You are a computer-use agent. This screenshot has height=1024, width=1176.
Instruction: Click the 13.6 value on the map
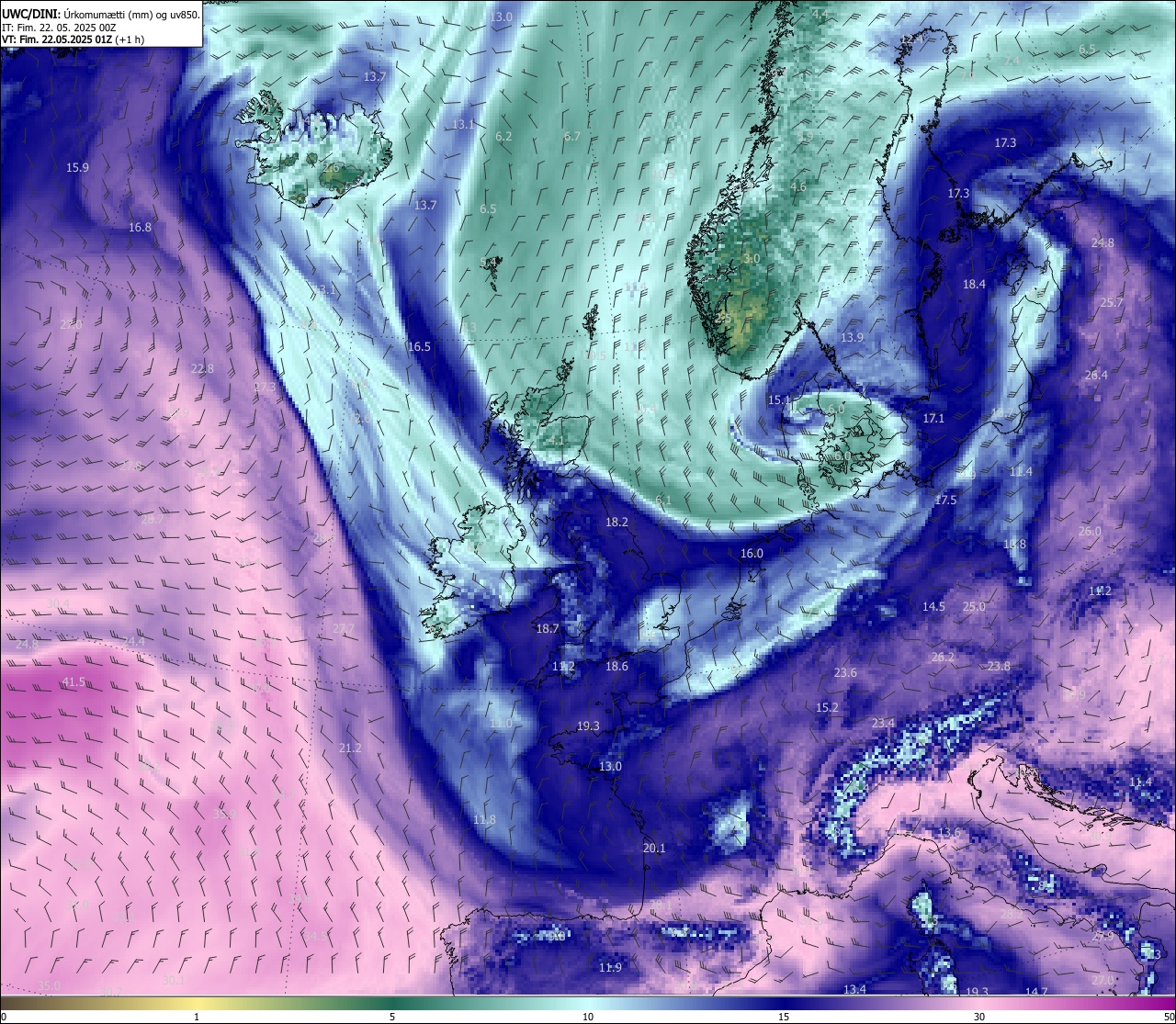(x=949, y=833)
